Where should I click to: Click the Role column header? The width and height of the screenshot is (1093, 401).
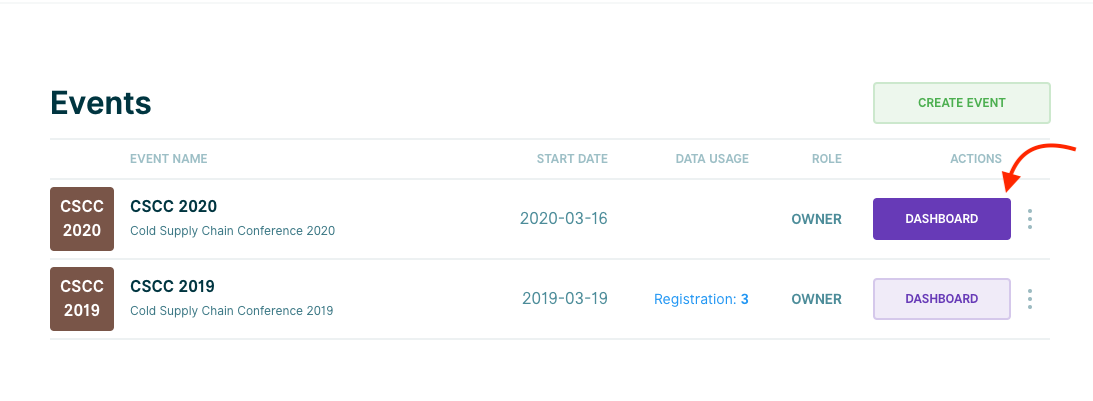coord(826,159)
